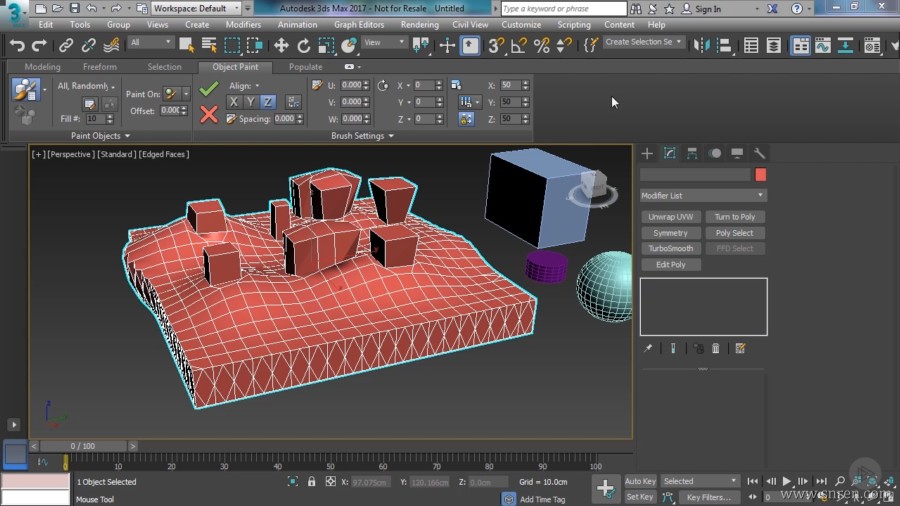
Task: Open the Rendering menu
Action: click(419, 24)
